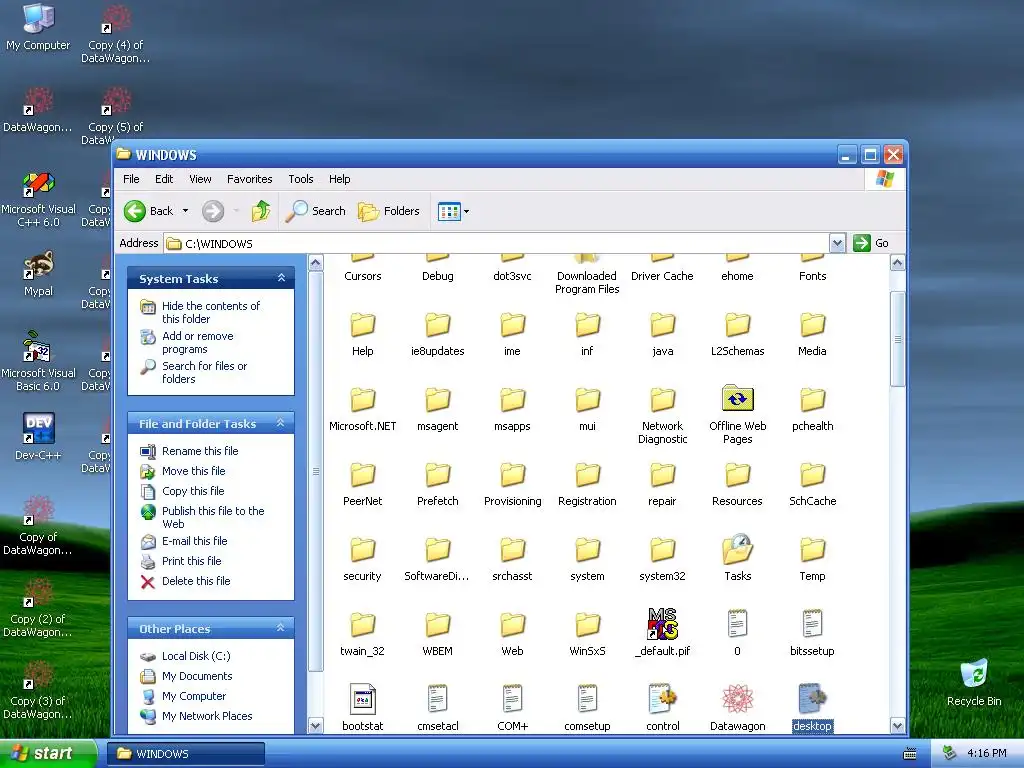The image size is (1024, 768).
Task: Click file list scrollbar down arrow
Action: click(x=897, y=726)
